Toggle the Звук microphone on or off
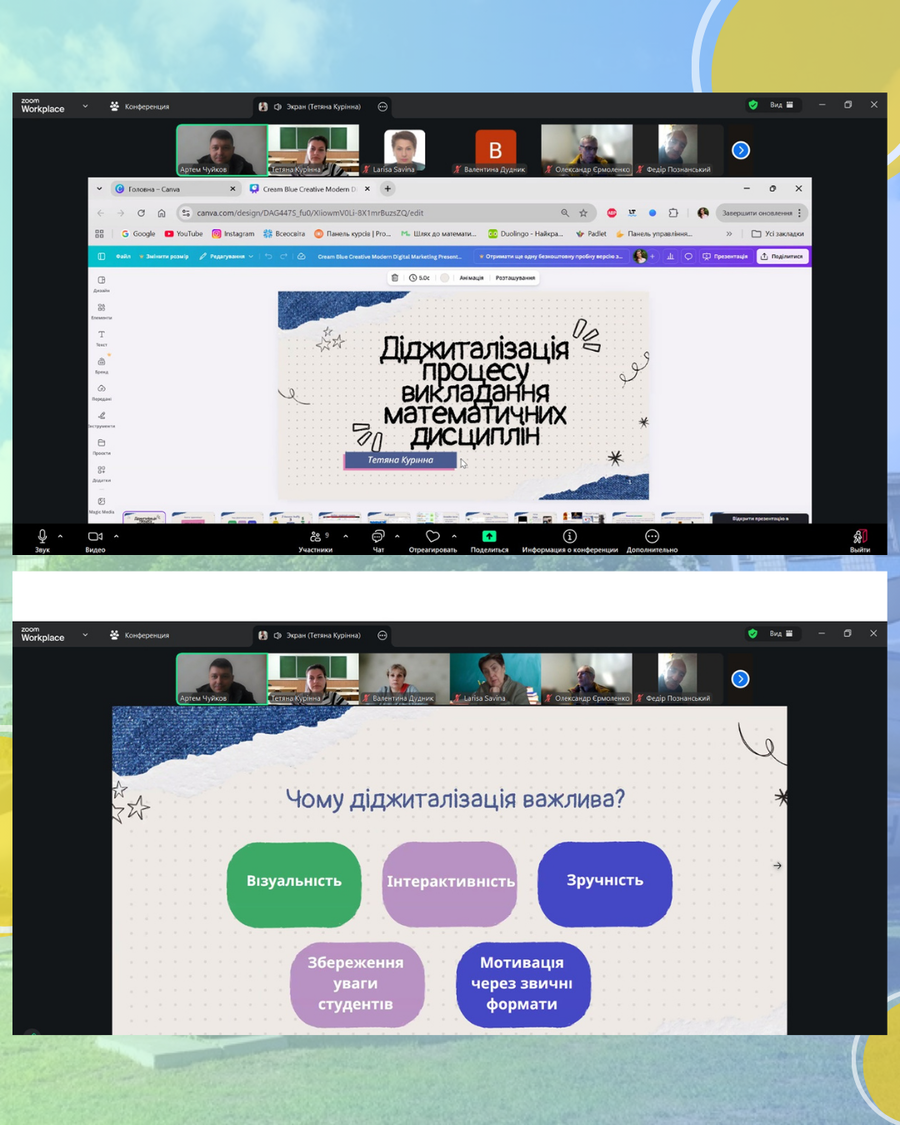 [42, 538]
